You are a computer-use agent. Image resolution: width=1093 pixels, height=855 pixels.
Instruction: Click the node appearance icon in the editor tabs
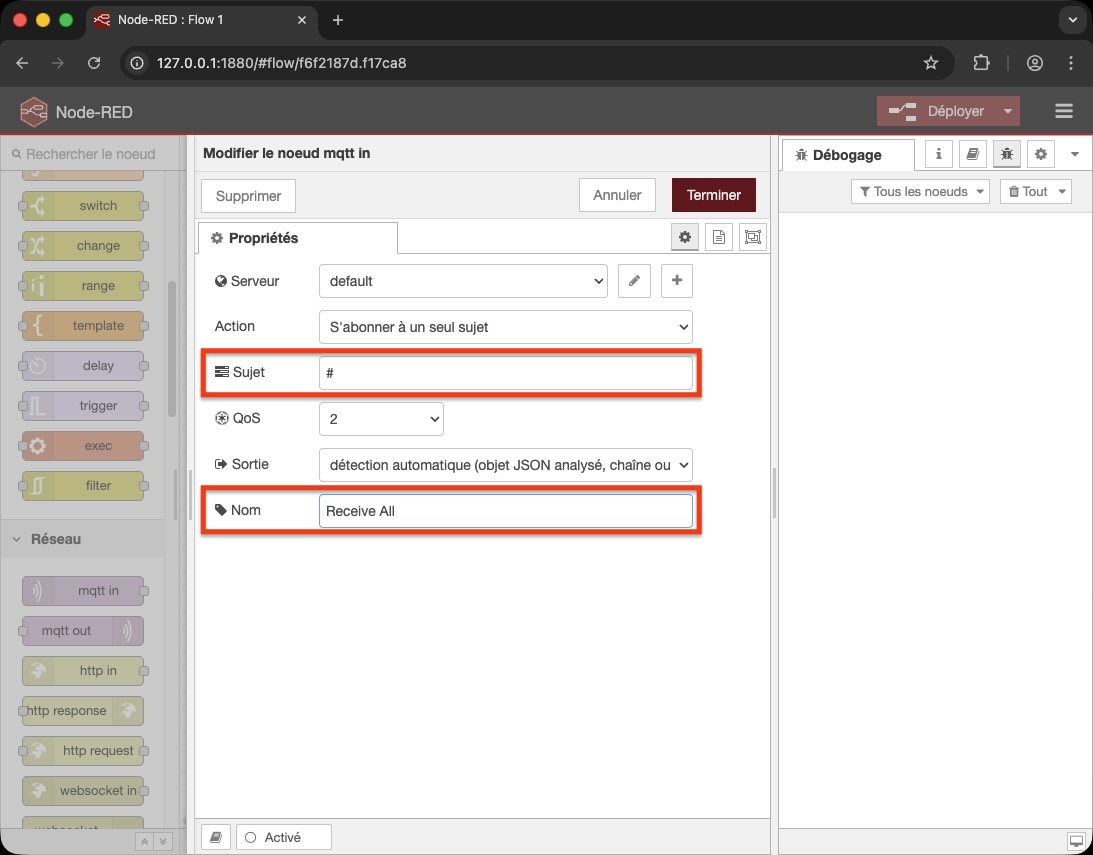752,237
